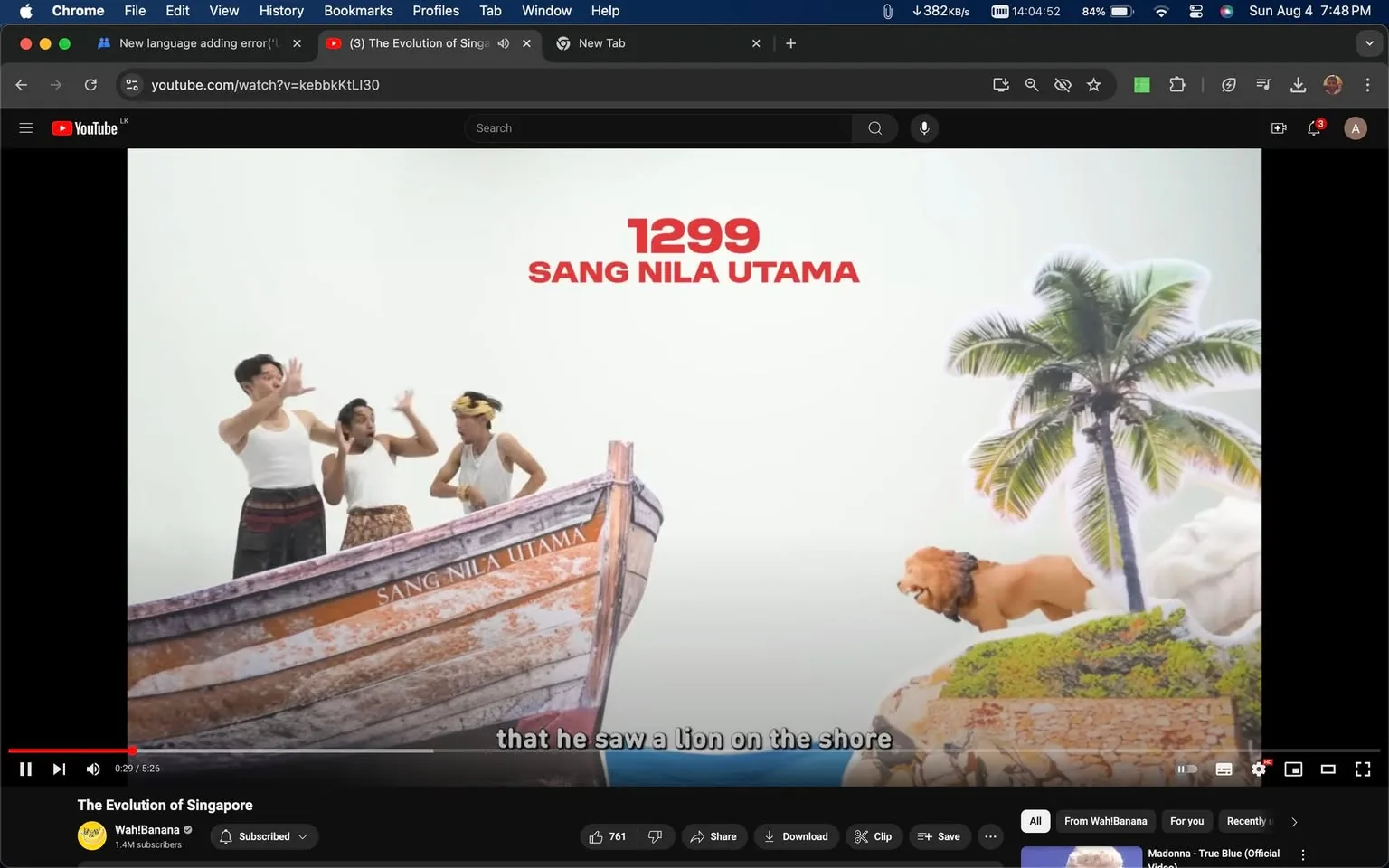Toggle Autoplay off in the player
Screen dimensions: 1389x868
[1186, 769]
